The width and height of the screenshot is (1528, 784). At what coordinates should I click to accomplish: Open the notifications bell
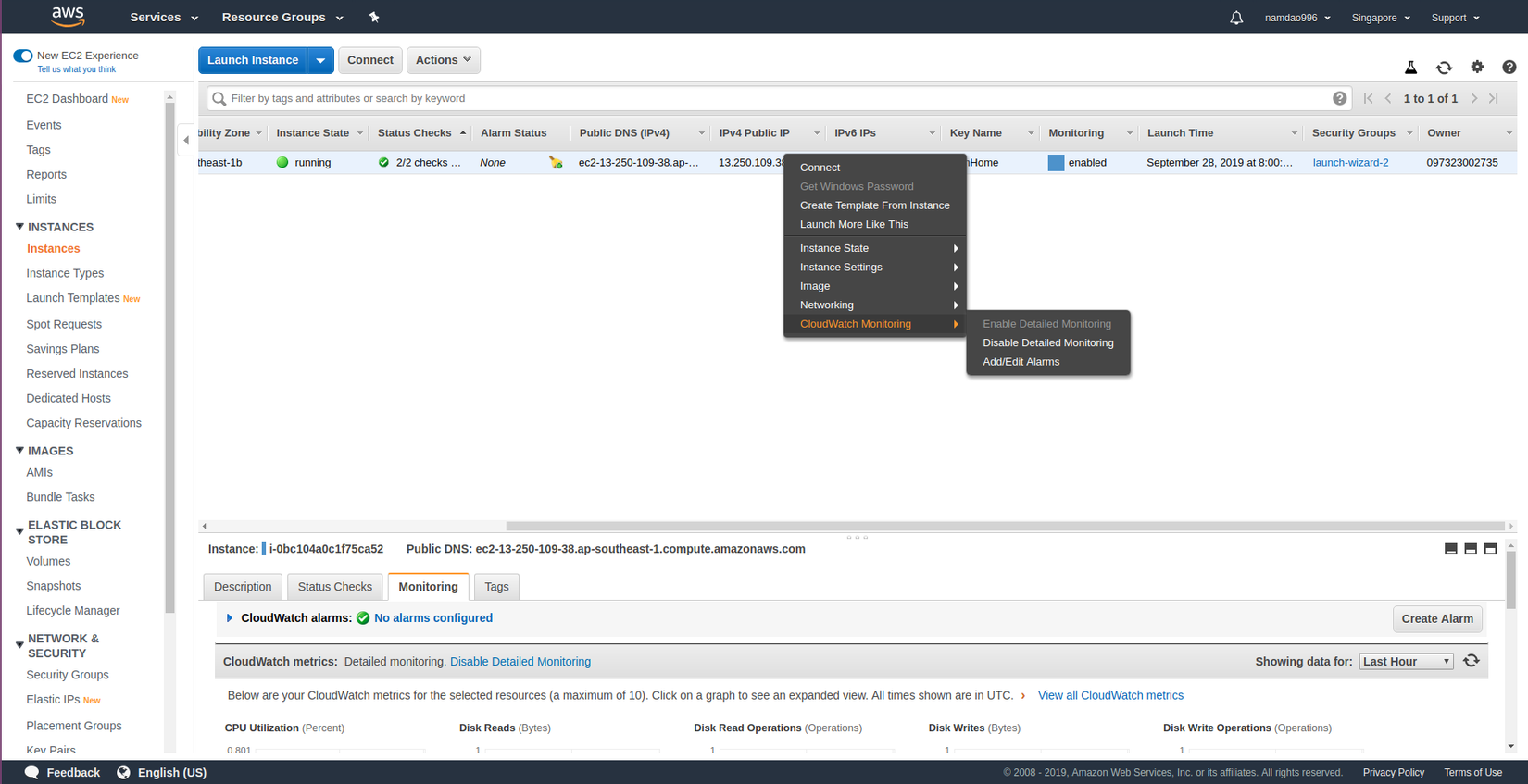(1236, 18)
